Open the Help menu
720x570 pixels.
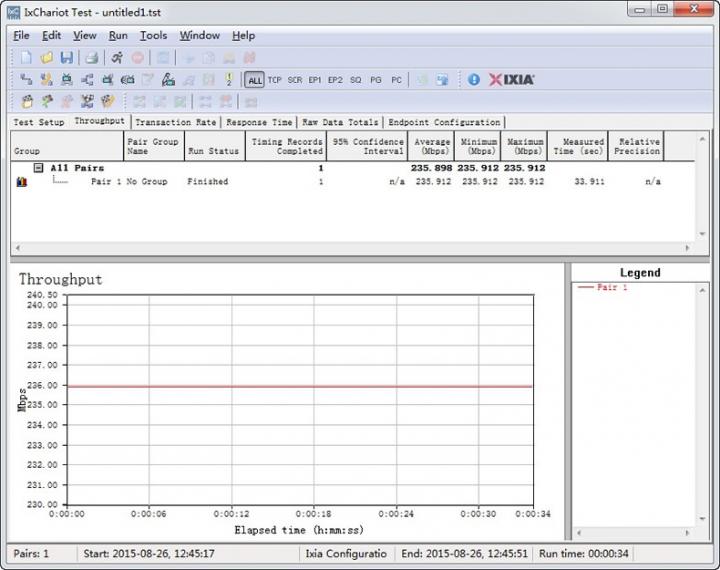(243, 35)
